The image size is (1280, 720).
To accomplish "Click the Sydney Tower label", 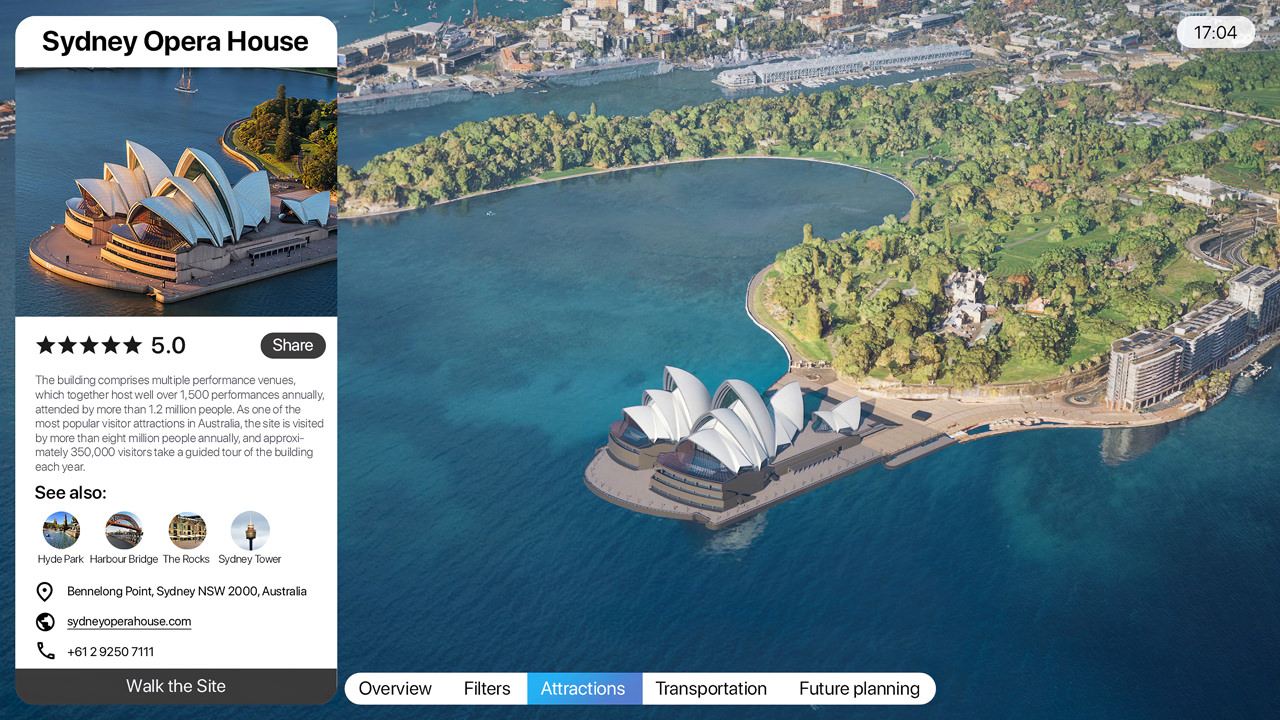I will pyautogui.click(x=250, y=559).
